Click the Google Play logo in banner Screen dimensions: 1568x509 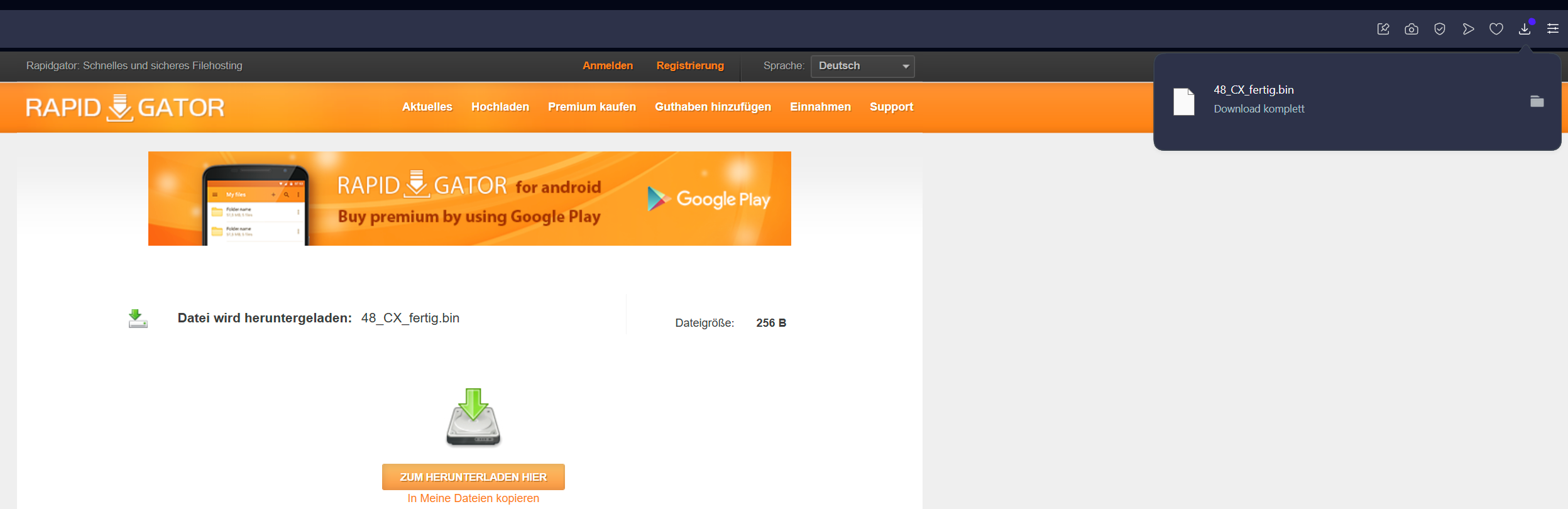[x=709, y=199]
